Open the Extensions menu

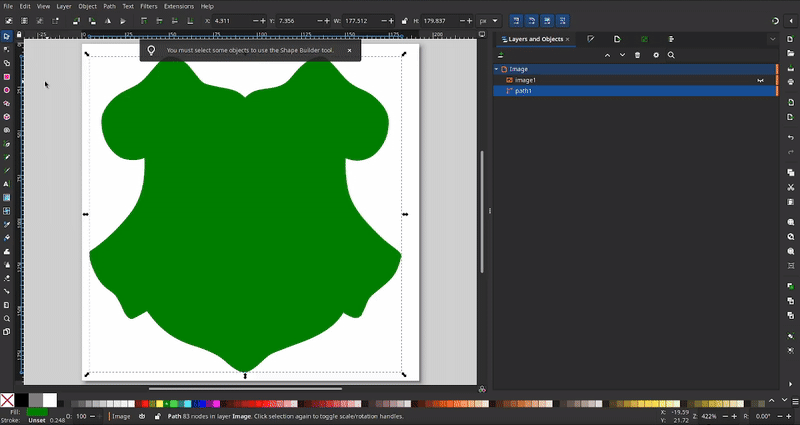pos(179,6)
